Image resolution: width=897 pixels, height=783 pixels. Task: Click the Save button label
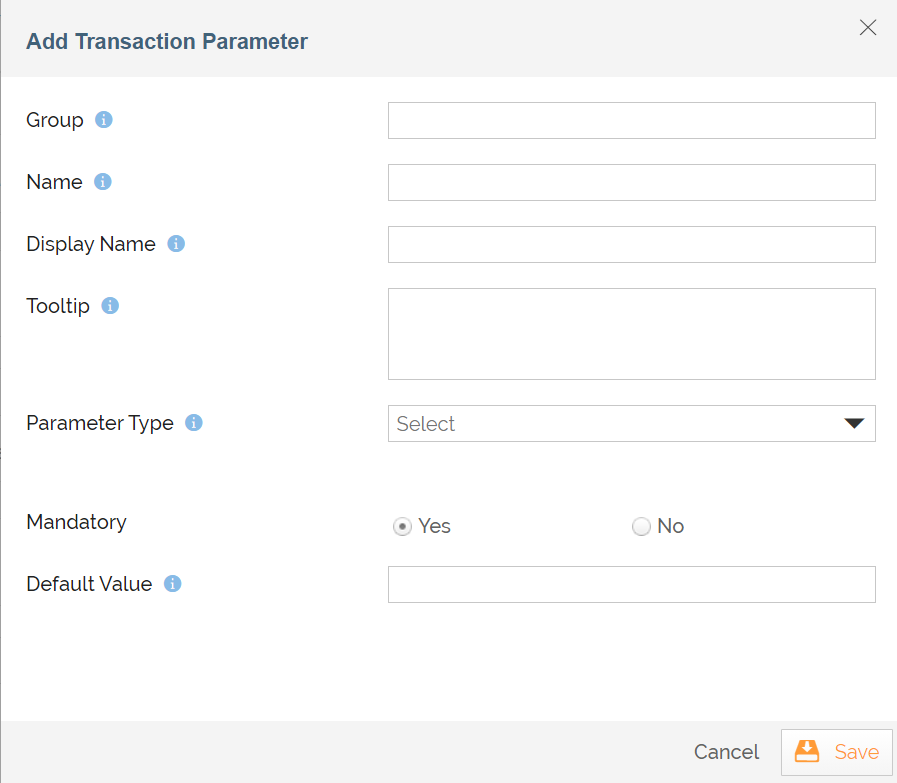pyautogui.click(x=856, y=752)
